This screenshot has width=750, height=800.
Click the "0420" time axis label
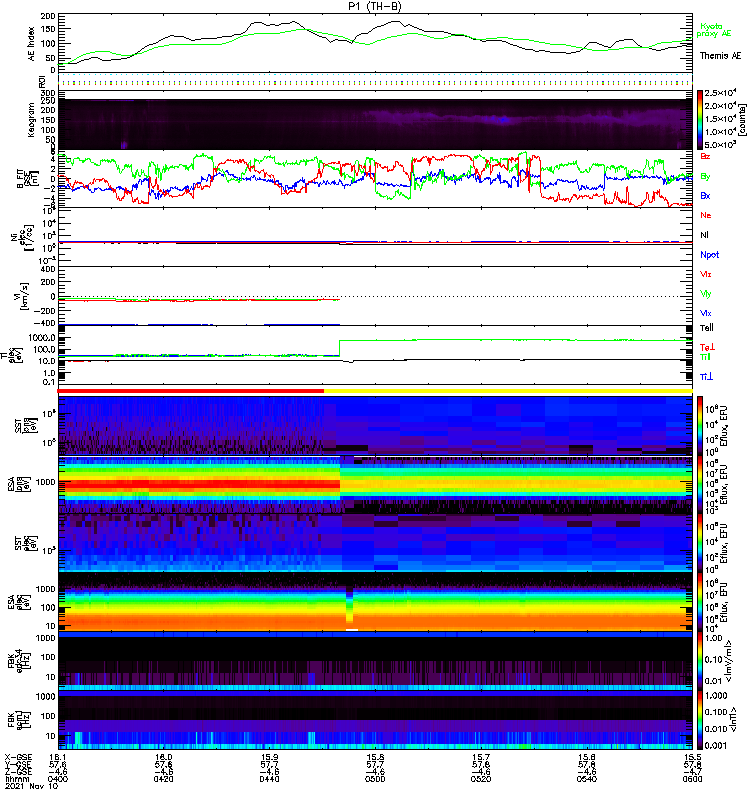163,779
